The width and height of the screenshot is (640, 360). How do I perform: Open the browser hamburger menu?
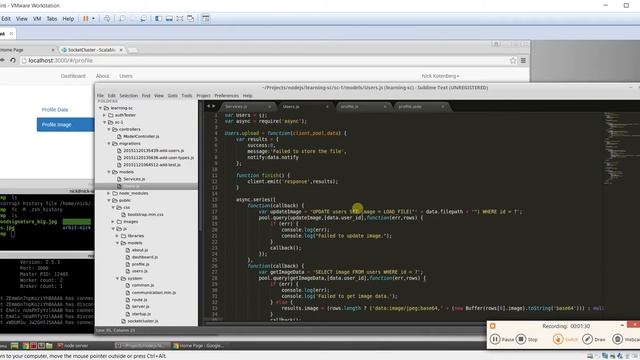pyautogui.click(x=523, y=60)
